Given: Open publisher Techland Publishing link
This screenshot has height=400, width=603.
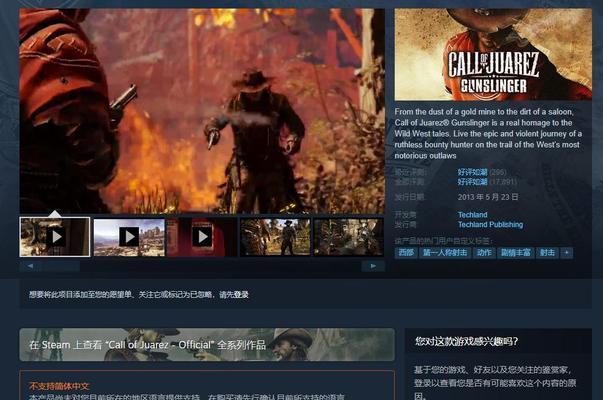Looking at the screenshot, I should tap(490, 225).
